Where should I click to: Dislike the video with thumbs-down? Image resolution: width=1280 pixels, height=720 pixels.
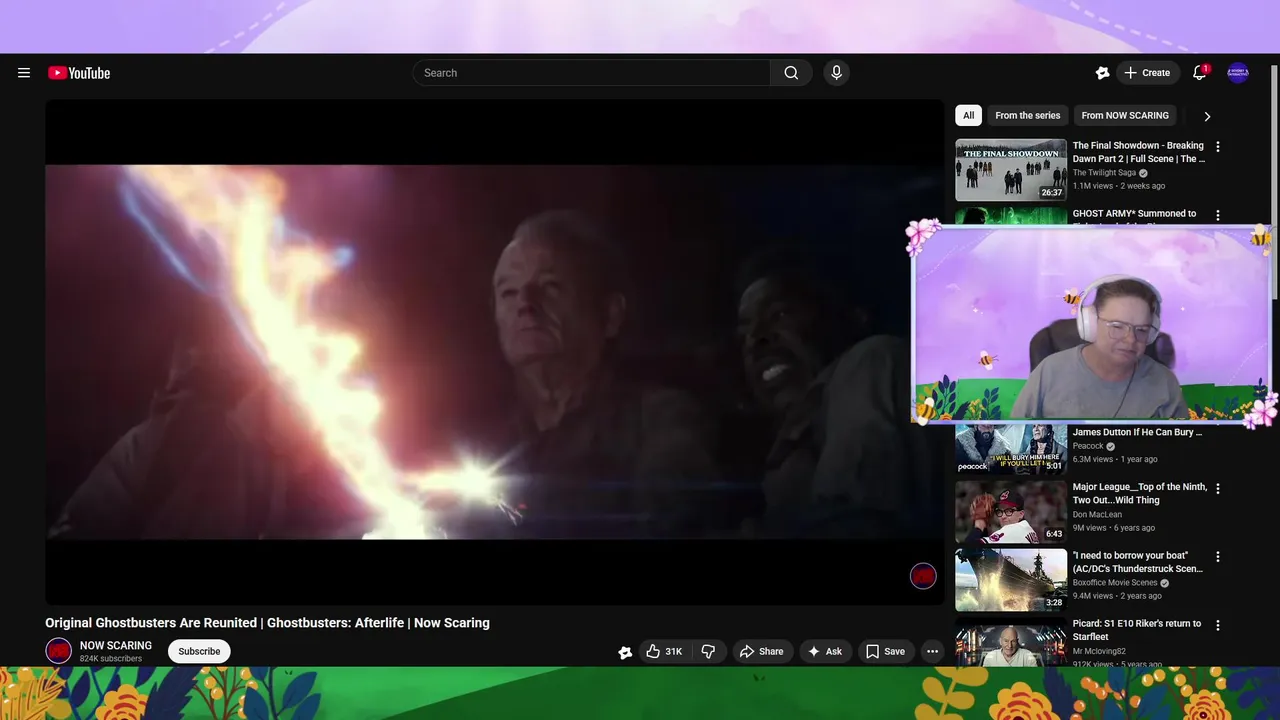[708, 651]
